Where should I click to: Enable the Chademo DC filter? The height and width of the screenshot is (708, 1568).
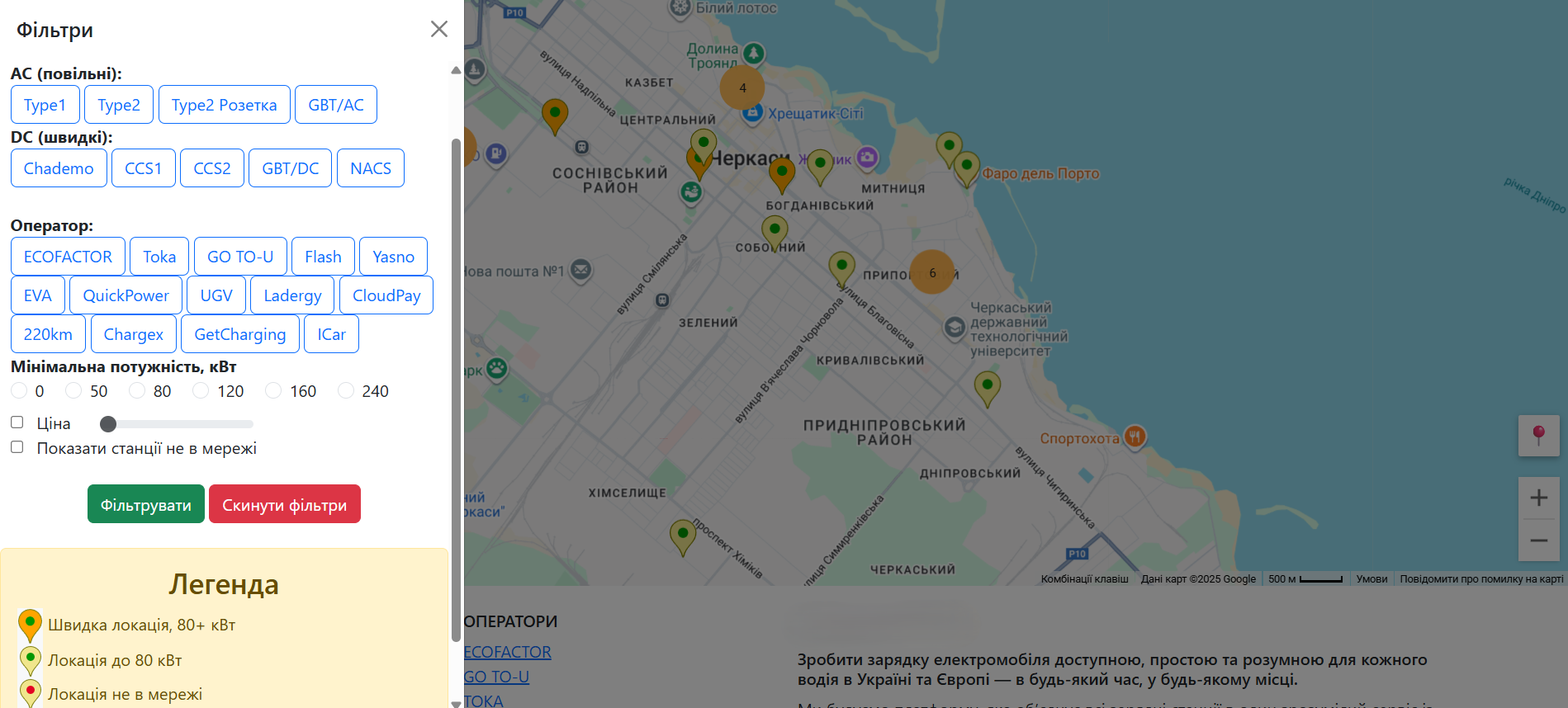59,168
